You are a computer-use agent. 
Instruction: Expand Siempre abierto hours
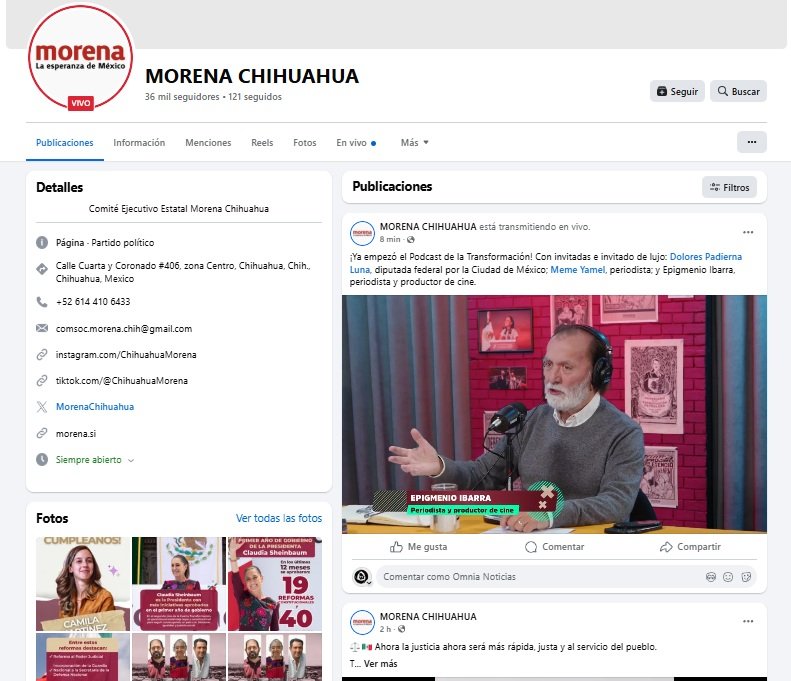coord(94,460)
